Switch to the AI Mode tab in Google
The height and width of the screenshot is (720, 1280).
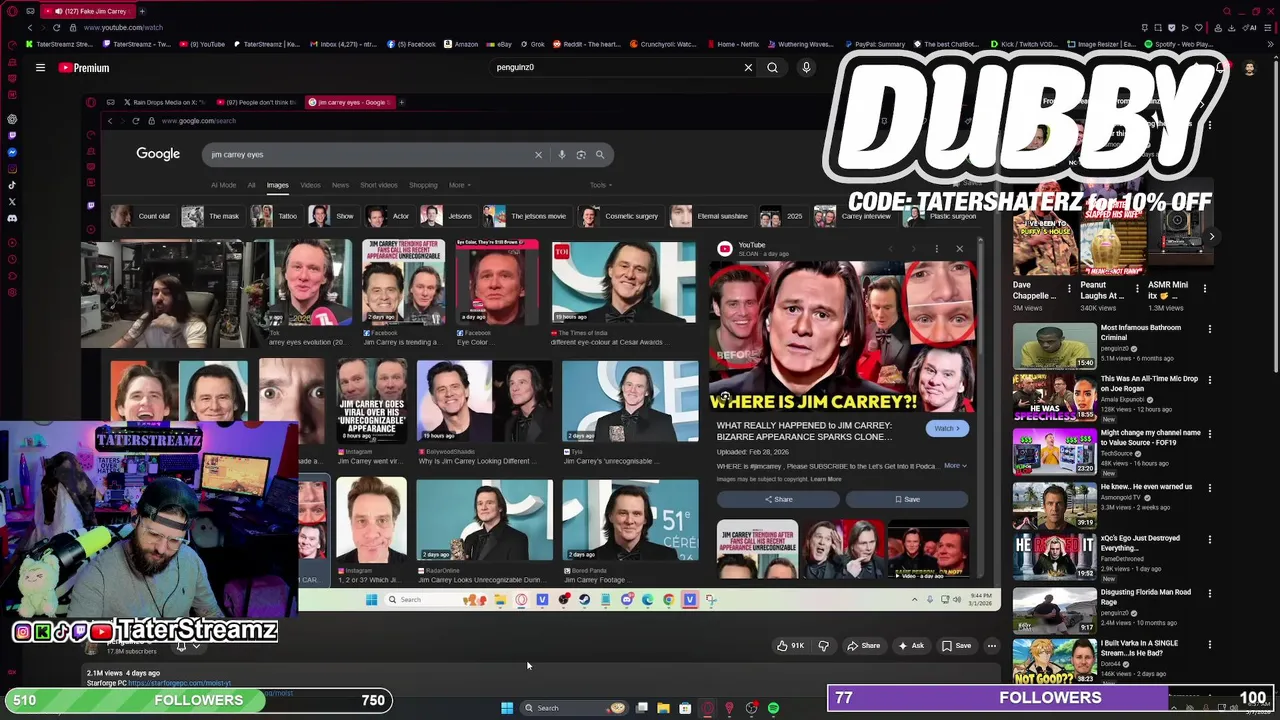[x=223, y=185]
